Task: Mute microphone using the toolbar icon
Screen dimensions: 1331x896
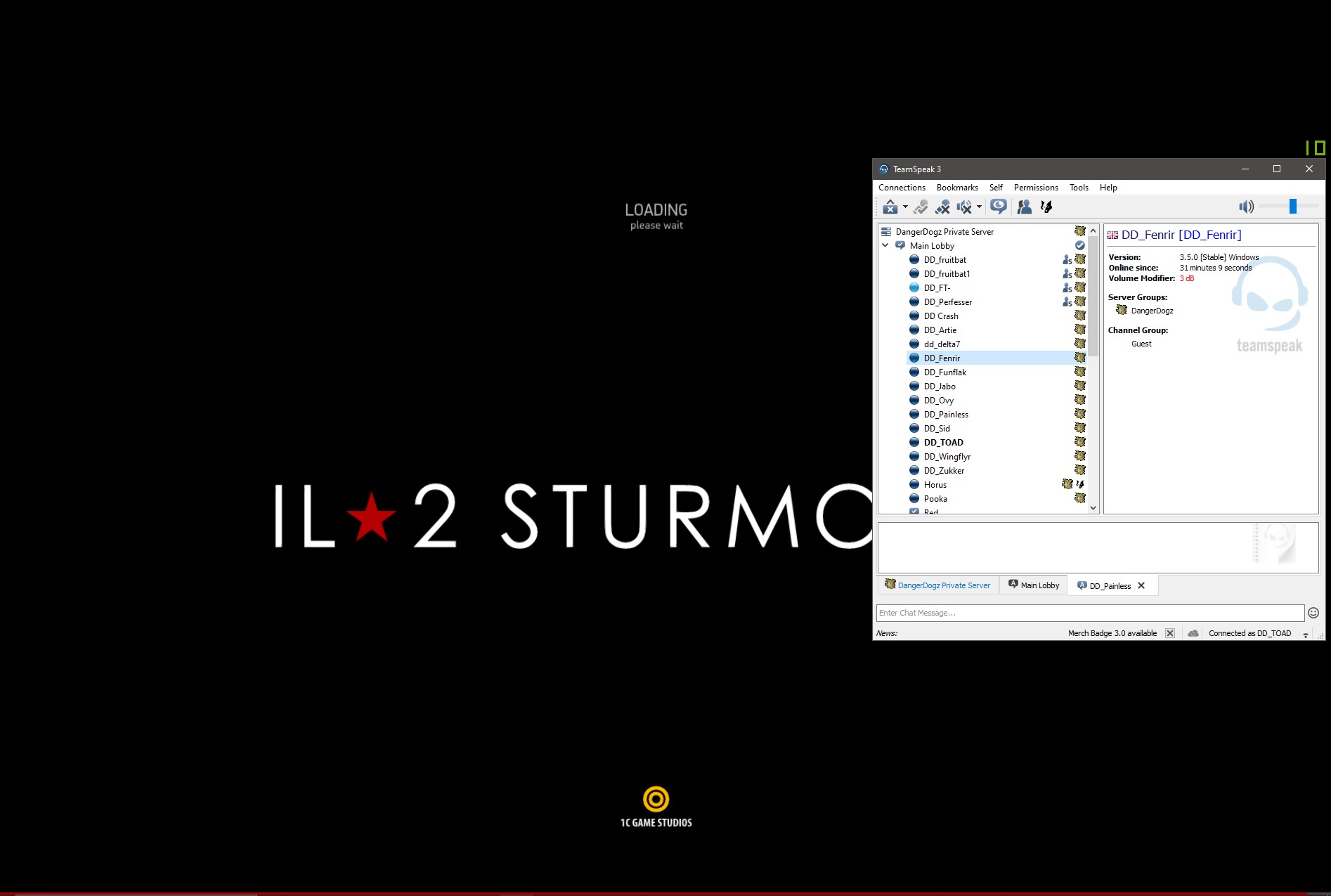Action: [x=942, y=207]
